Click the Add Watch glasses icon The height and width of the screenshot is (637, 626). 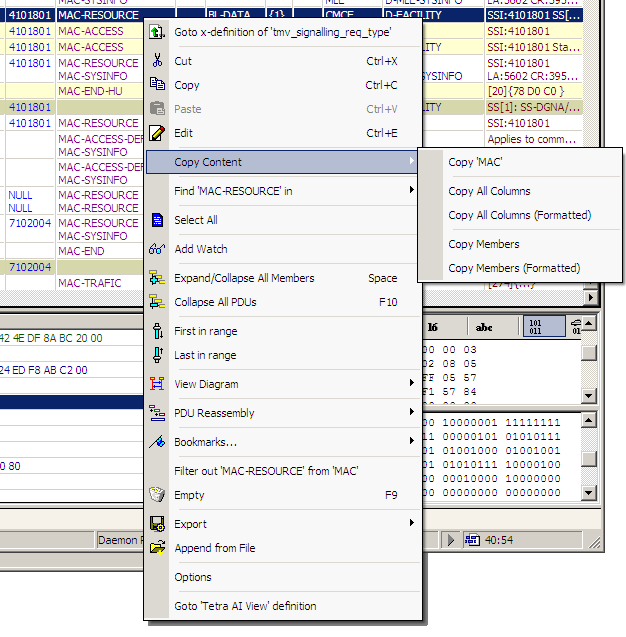tap(156, 249)
